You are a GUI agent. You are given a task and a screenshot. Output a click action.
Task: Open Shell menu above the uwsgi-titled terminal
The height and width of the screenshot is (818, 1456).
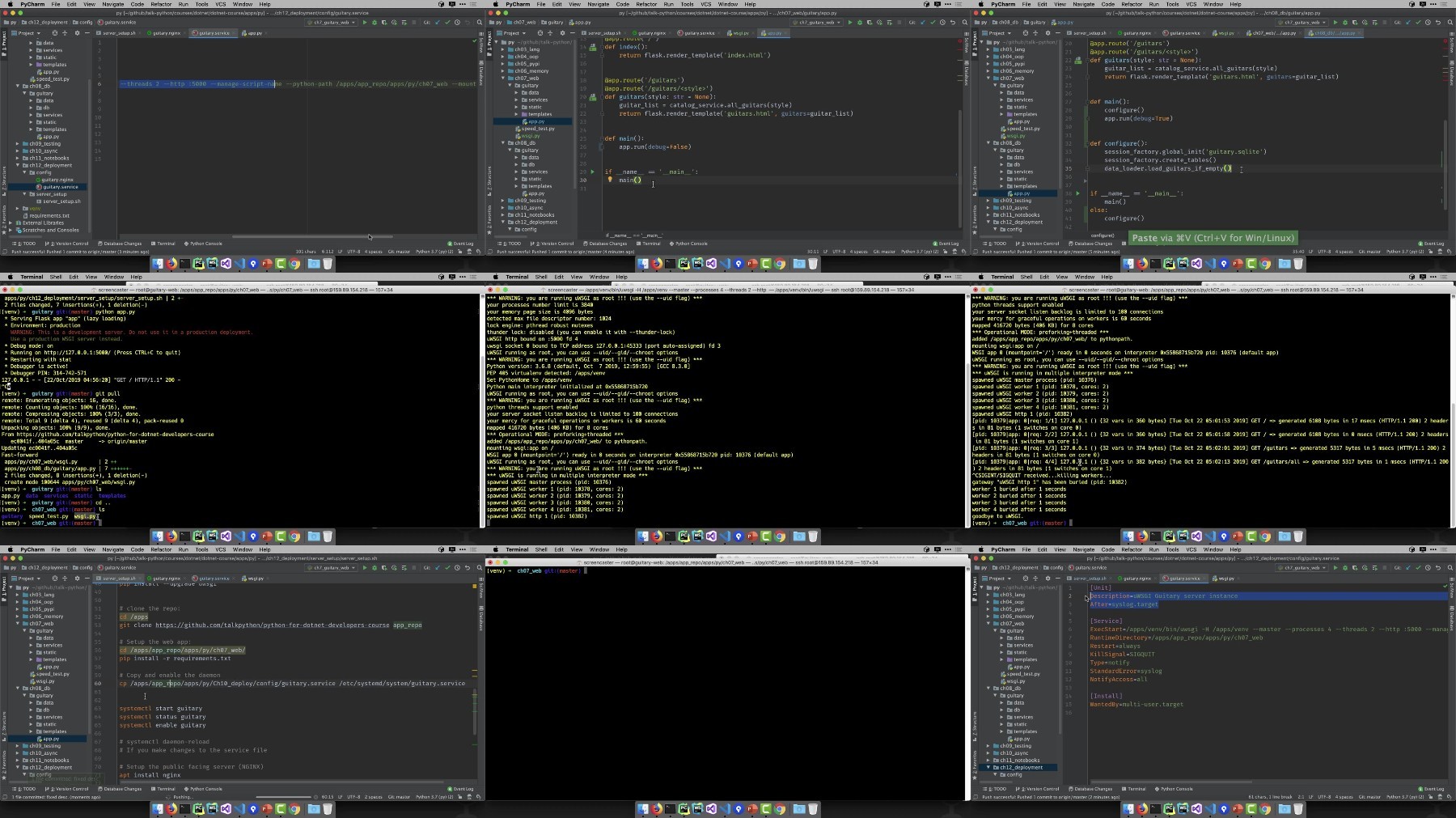541,277
